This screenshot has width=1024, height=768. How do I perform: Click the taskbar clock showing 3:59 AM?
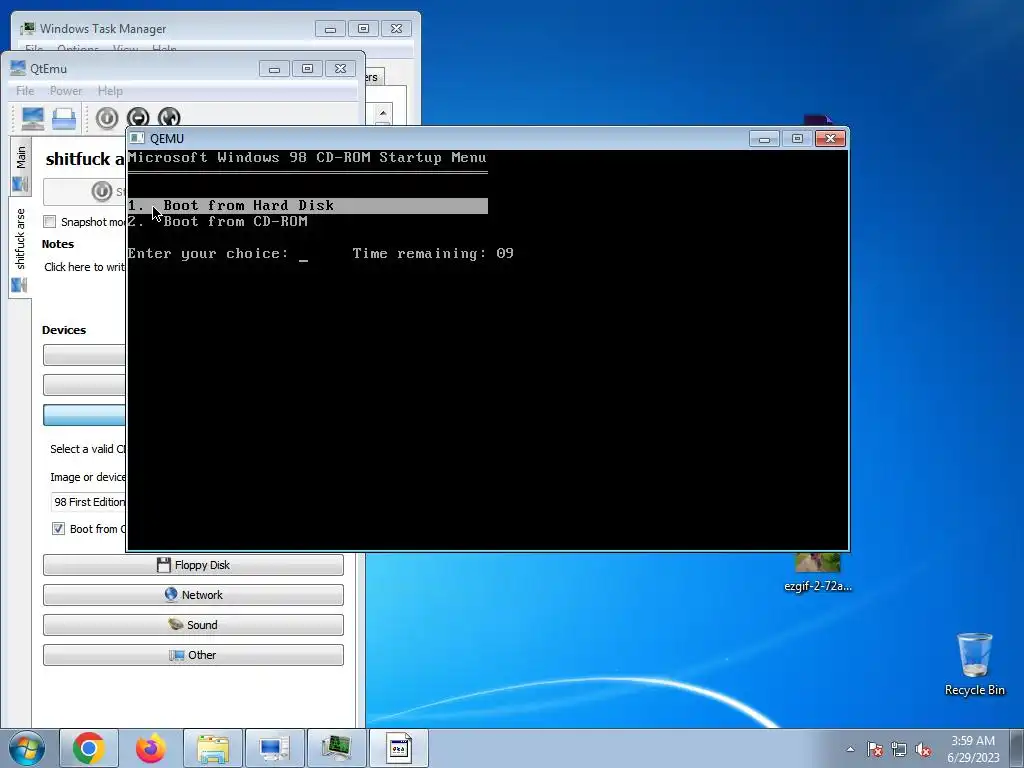click(x=973, y=749)
